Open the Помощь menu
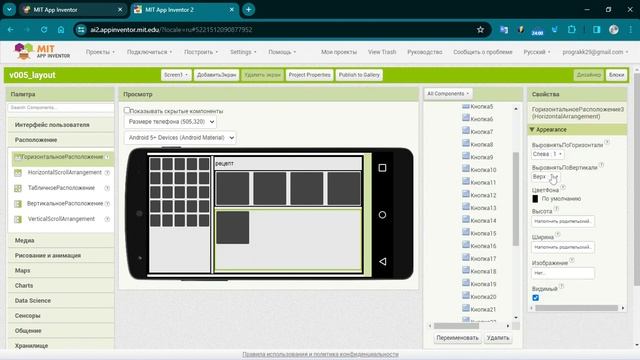 coord(282,52)
